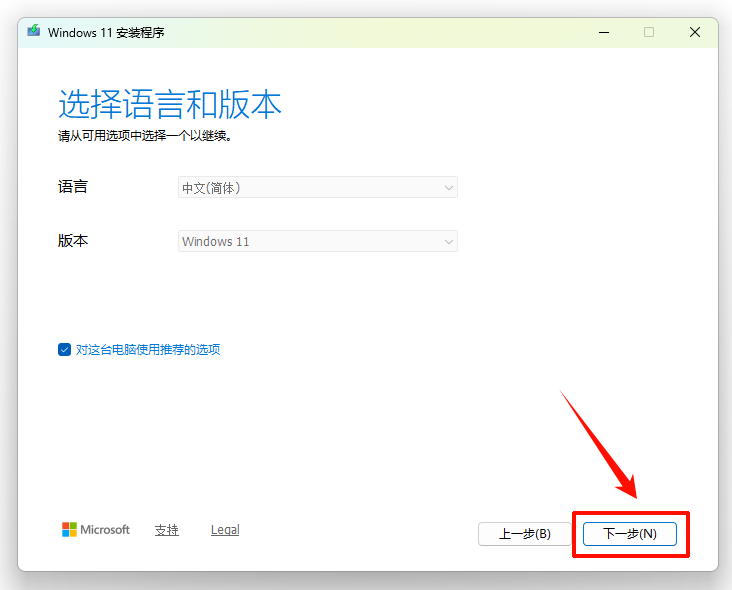Open the Legal link
The width and height of the screenshot is (732, 590).
(x=225, y=530)
